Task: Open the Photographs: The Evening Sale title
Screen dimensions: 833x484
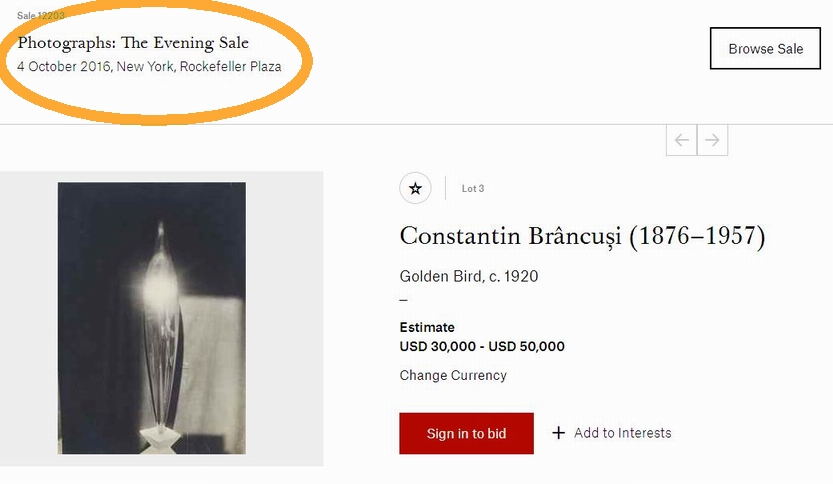Action: tap(133, 43)
